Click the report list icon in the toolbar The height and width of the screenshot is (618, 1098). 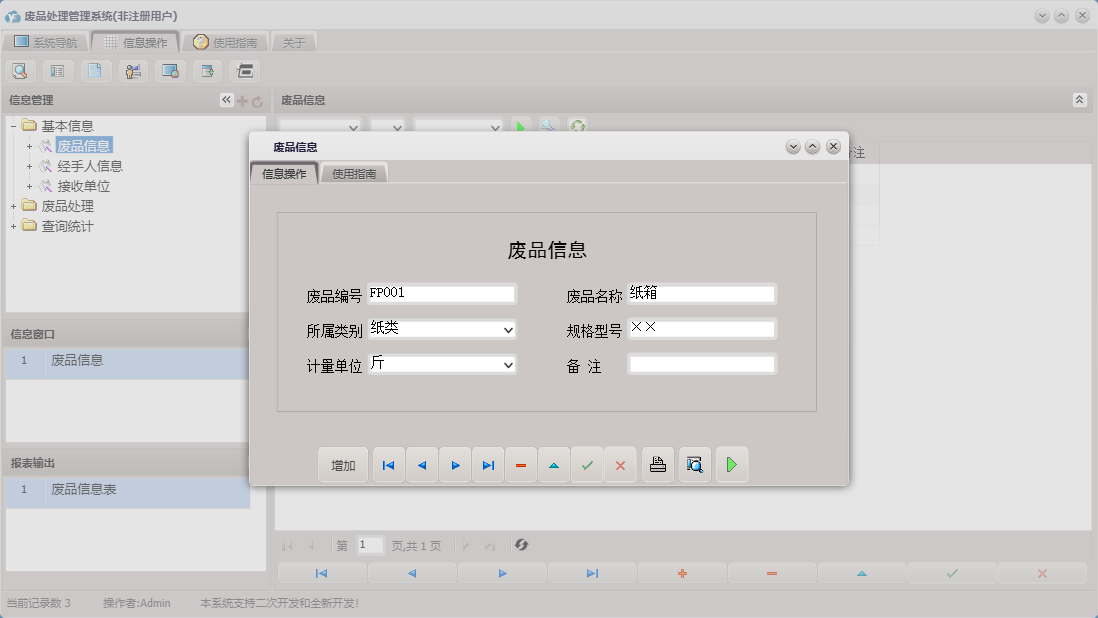click(x=57, y=71)
